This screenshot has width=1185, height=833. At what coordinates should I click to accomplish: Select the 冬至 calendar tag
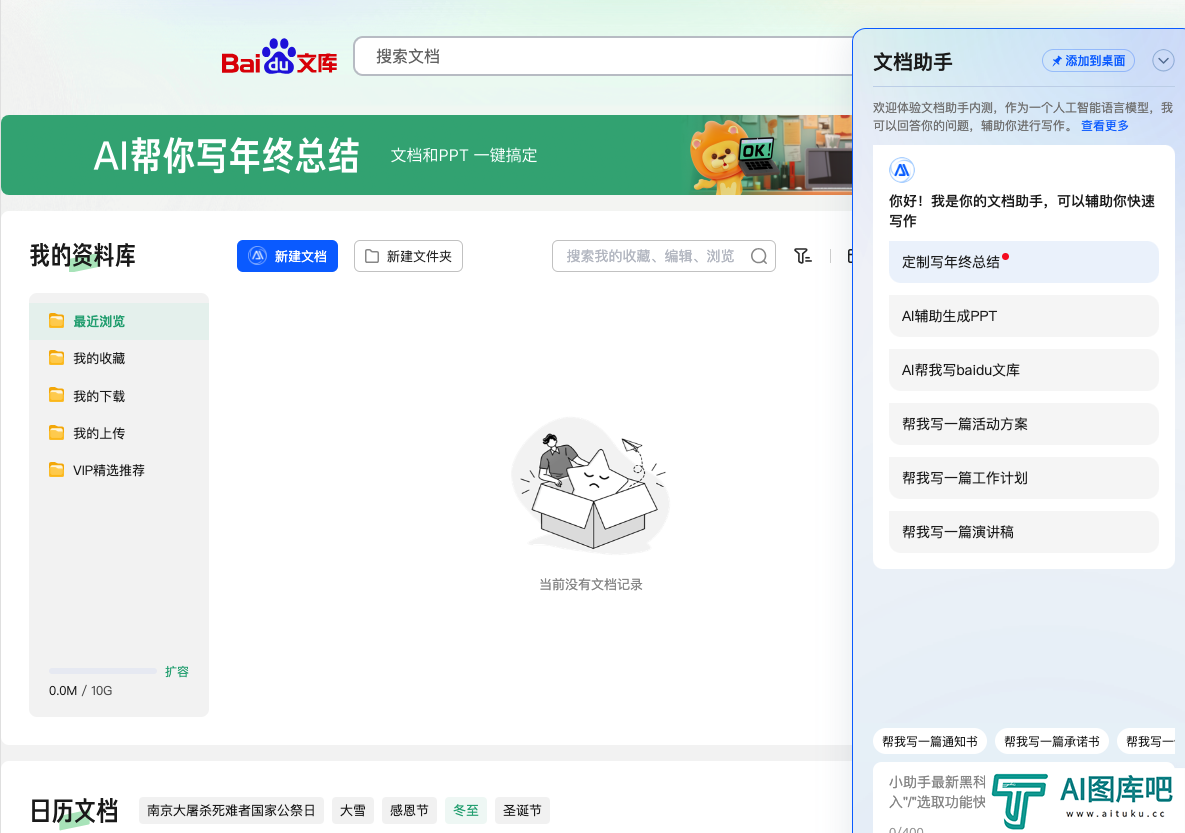point(466,810)
